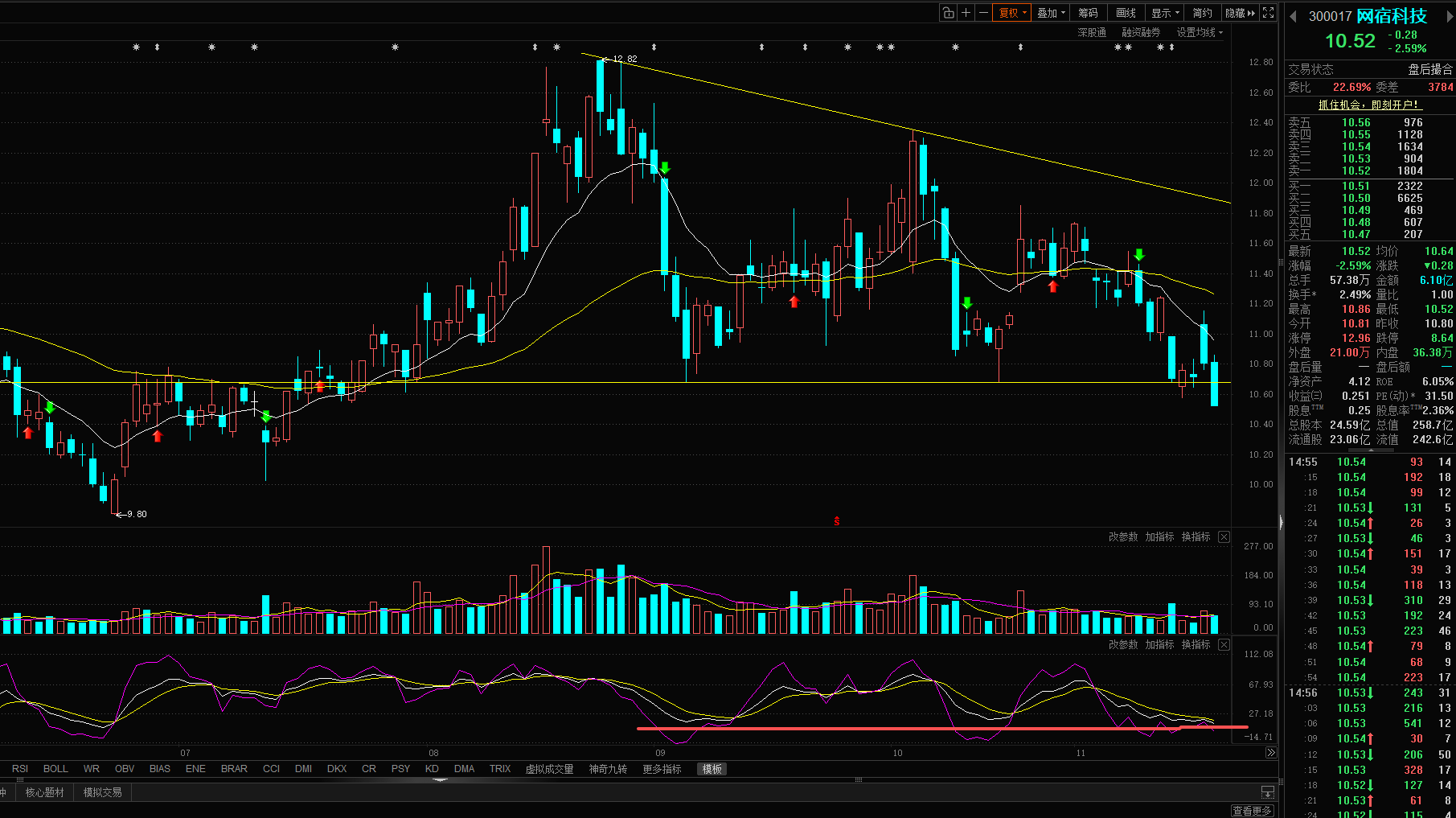Screen dimensions: 1456x818
Task: Open 复权 price adjustment dropdown
Action: (x=1012, y=13)
